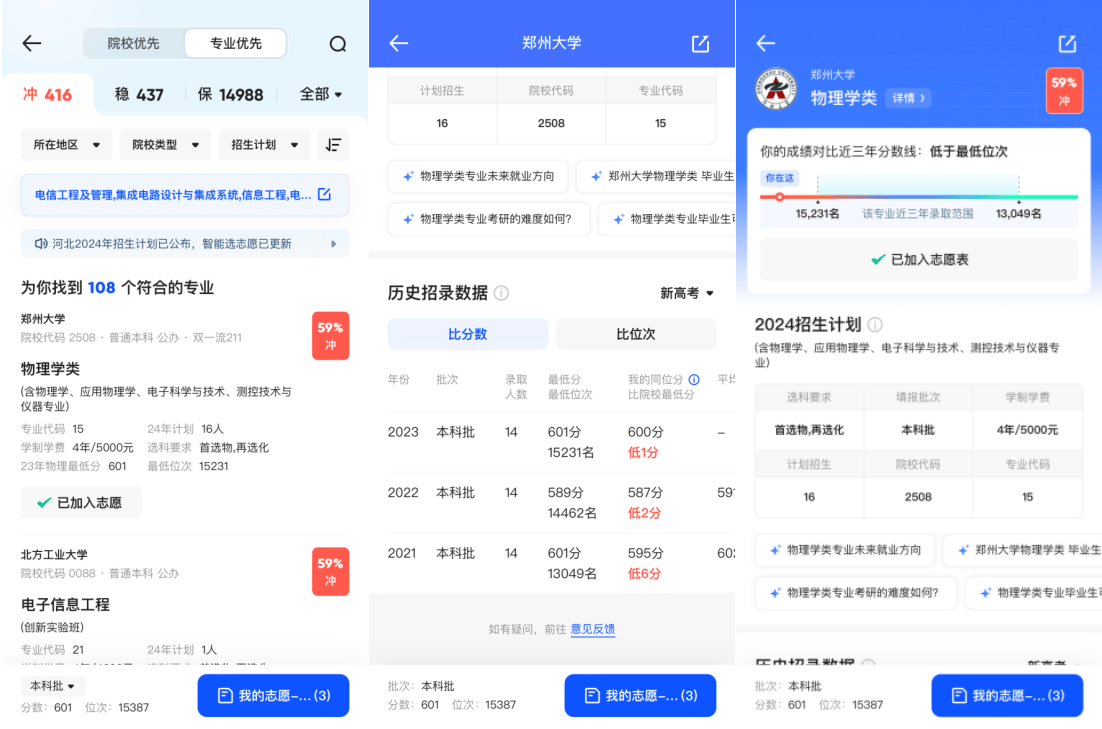This screenshot has height=729, width=1102.
Task: Tap 59% 冲 badge for 北方工业大学
Action: point(330,572)
